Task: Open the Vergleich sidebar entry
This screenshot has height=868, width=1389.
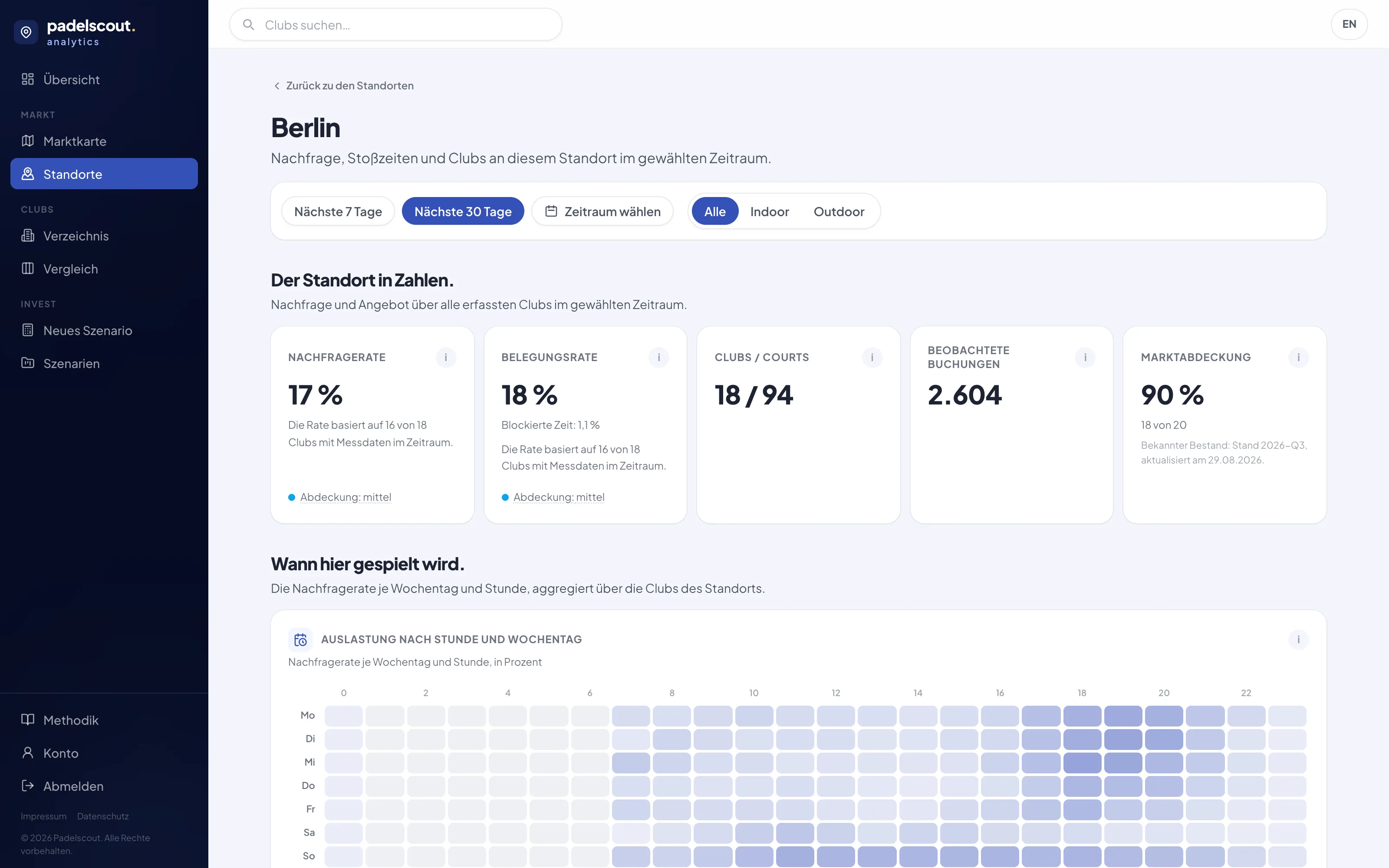Action: tap(104, 268)
